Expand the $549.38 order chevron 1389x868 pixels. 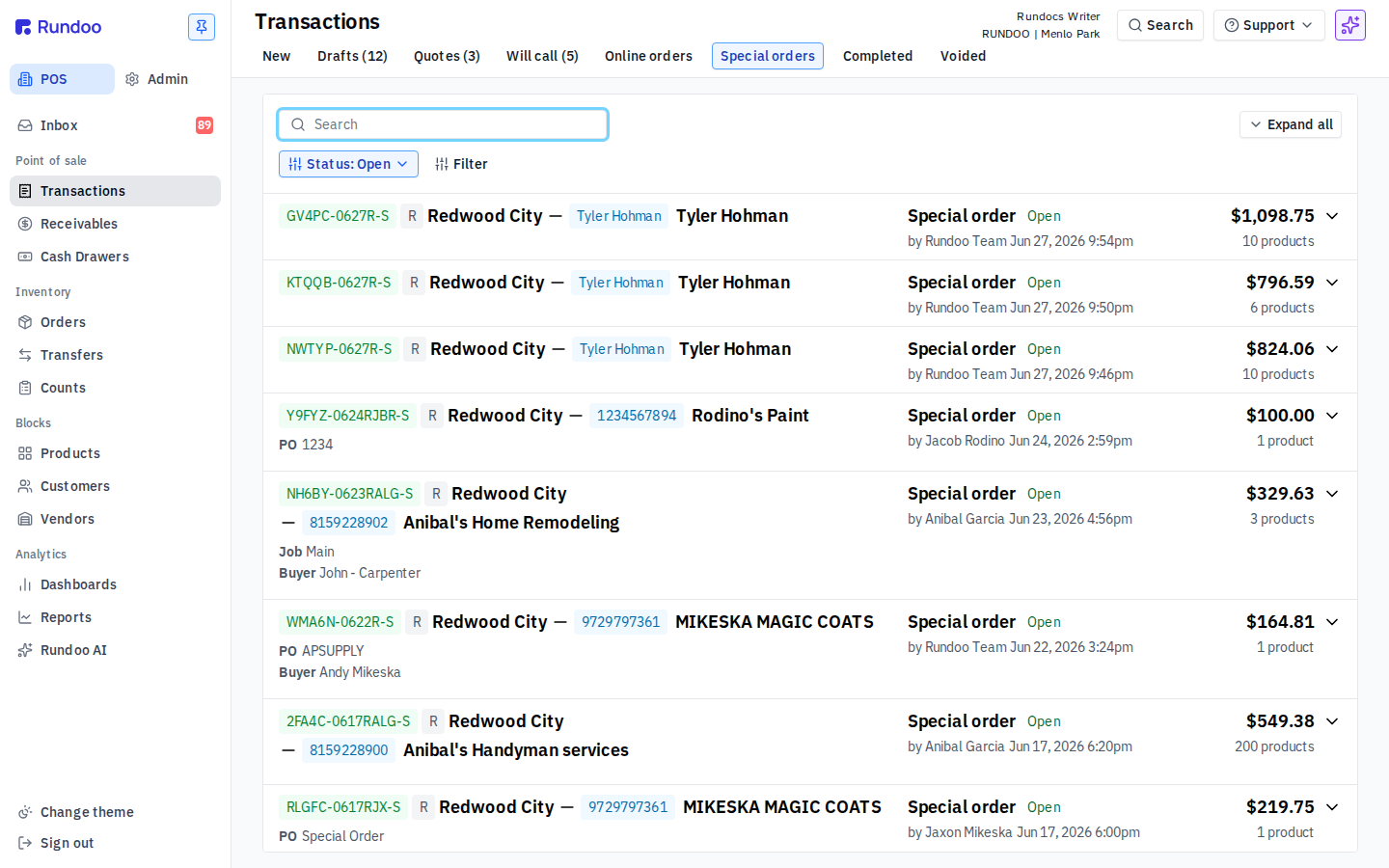[1332, 721]
